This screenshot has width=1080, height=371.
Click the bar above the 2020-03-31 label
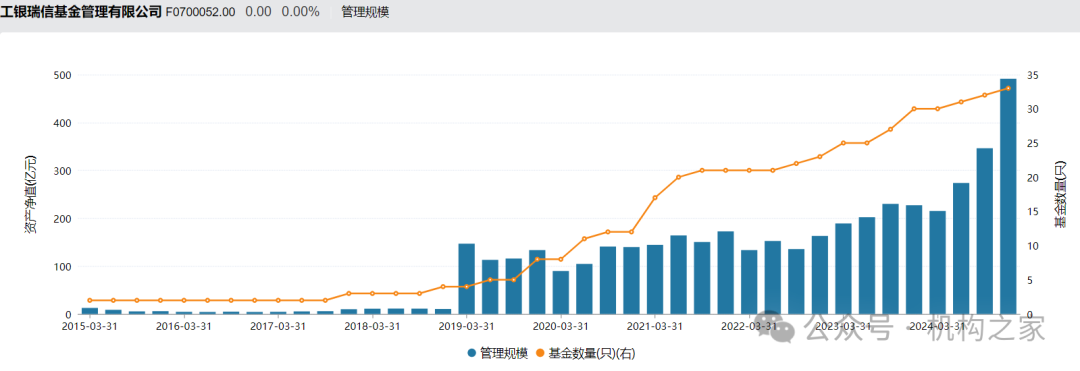coord(561,293)
